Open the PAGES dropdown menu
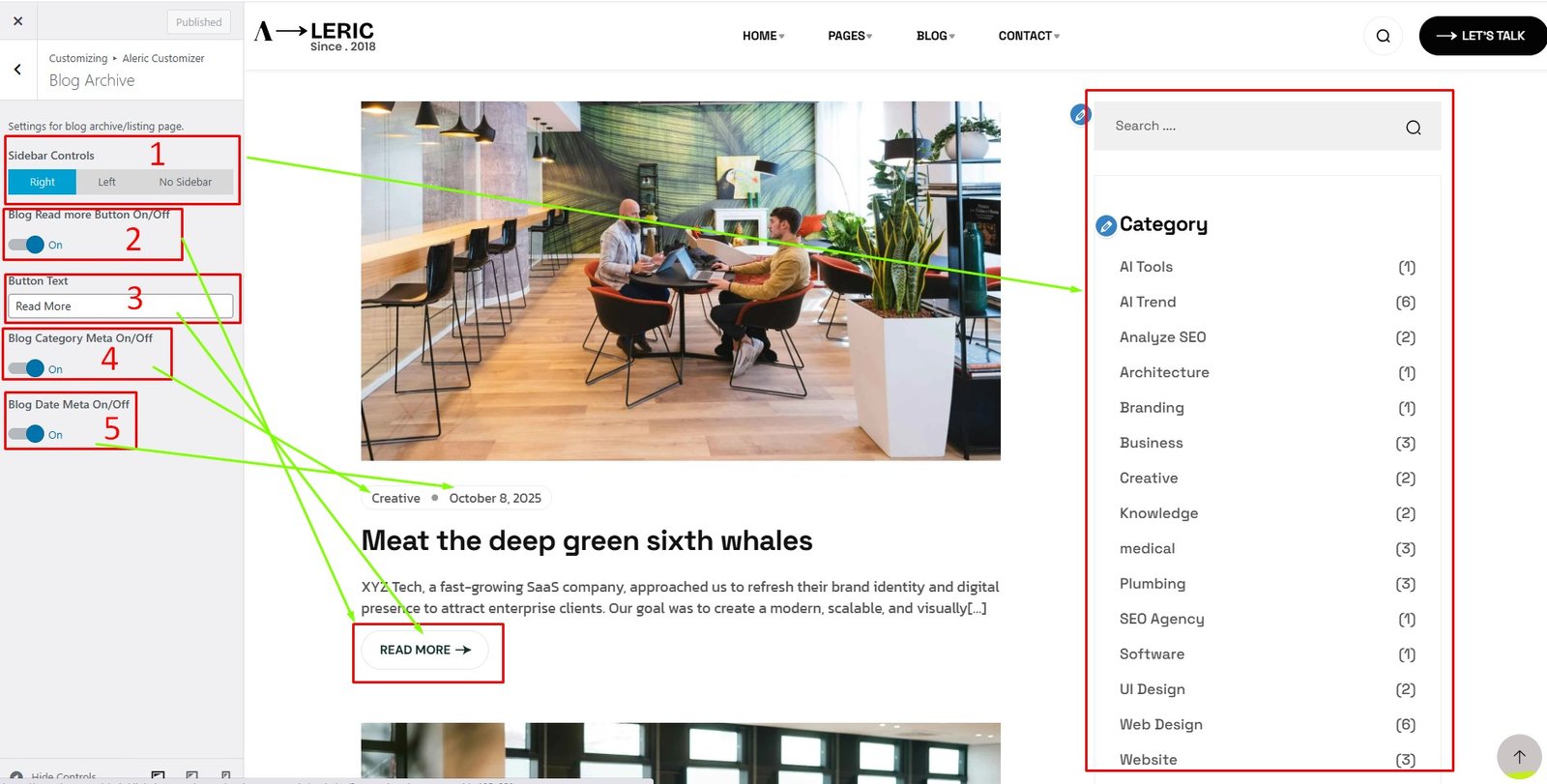Screen dimensions: 1547x784 [x=849, y=36]
